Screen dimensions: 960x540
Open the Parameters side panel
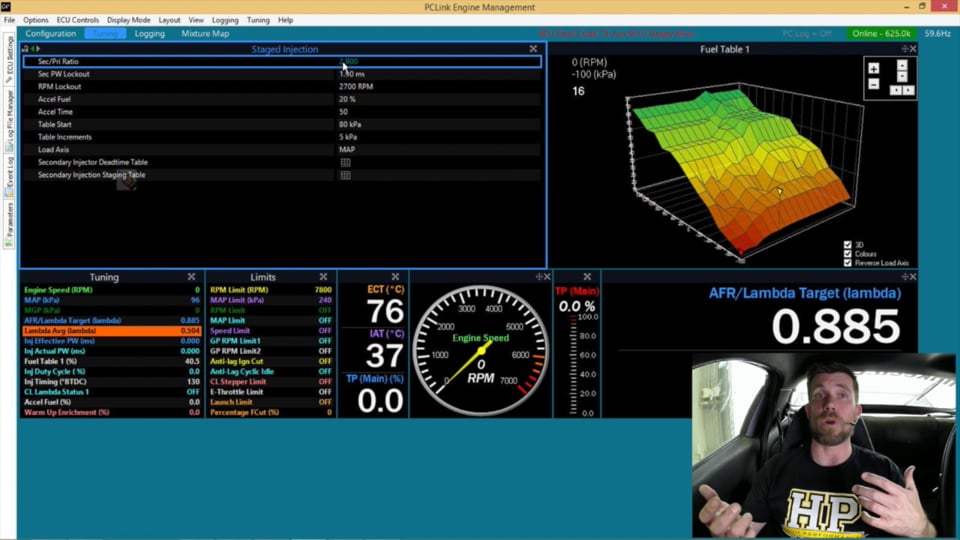9,225
